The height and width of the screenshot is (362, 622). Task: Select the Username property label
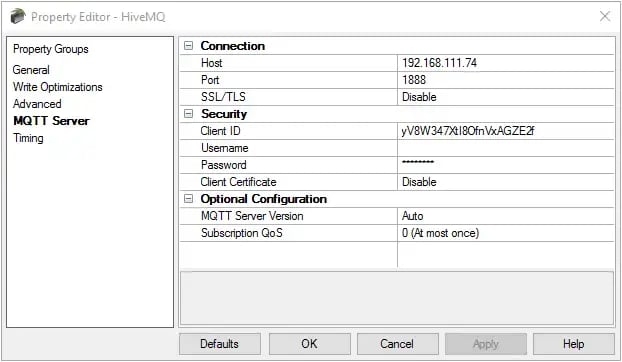pyautogui.click(x=225, y=148)
